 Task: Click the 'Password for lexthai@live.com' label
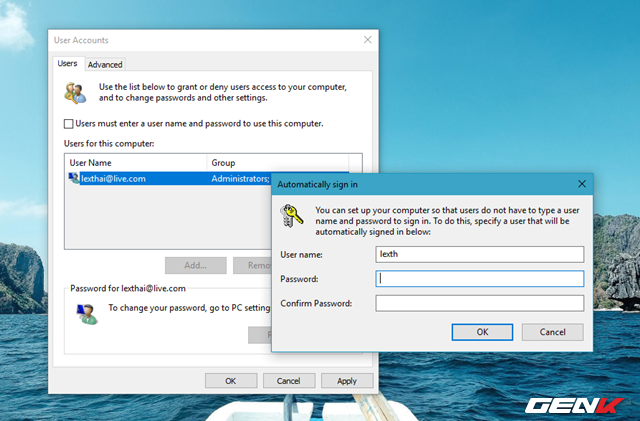[x=128, y=288]
